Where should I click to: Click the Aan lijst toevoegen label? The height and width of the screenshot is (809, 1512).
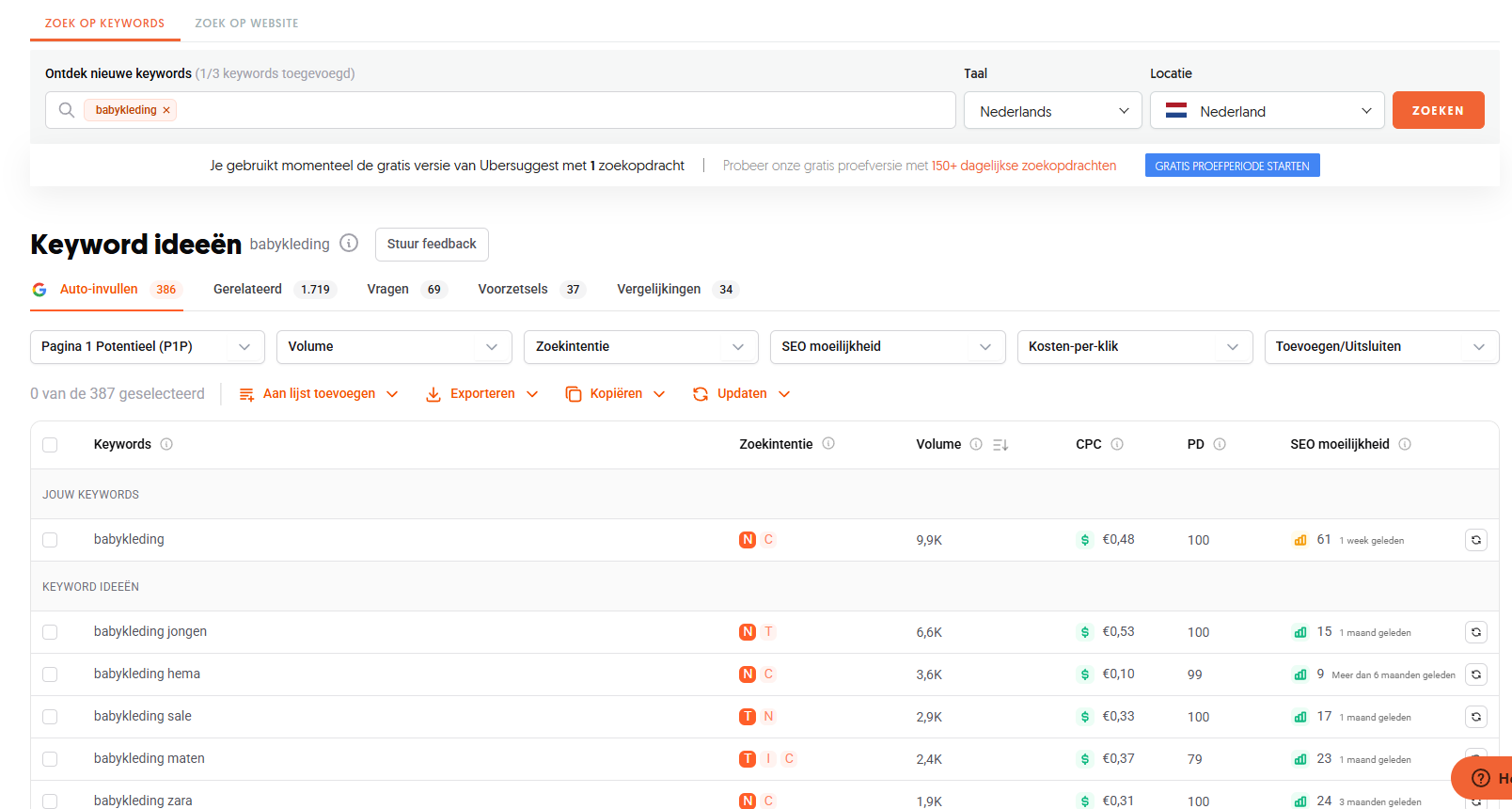click(x=319, y=393)
